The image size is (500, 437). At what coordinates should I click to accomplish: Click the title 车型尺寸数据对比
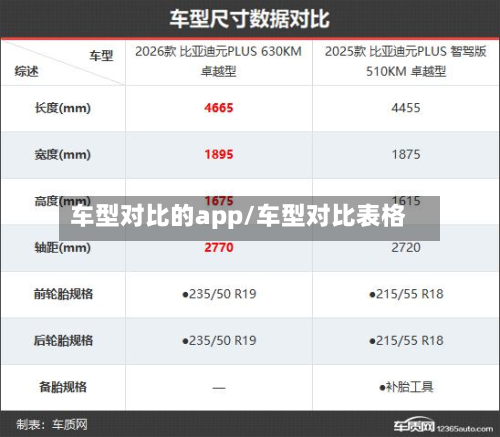pyautogui.click(x=250, y=19)
